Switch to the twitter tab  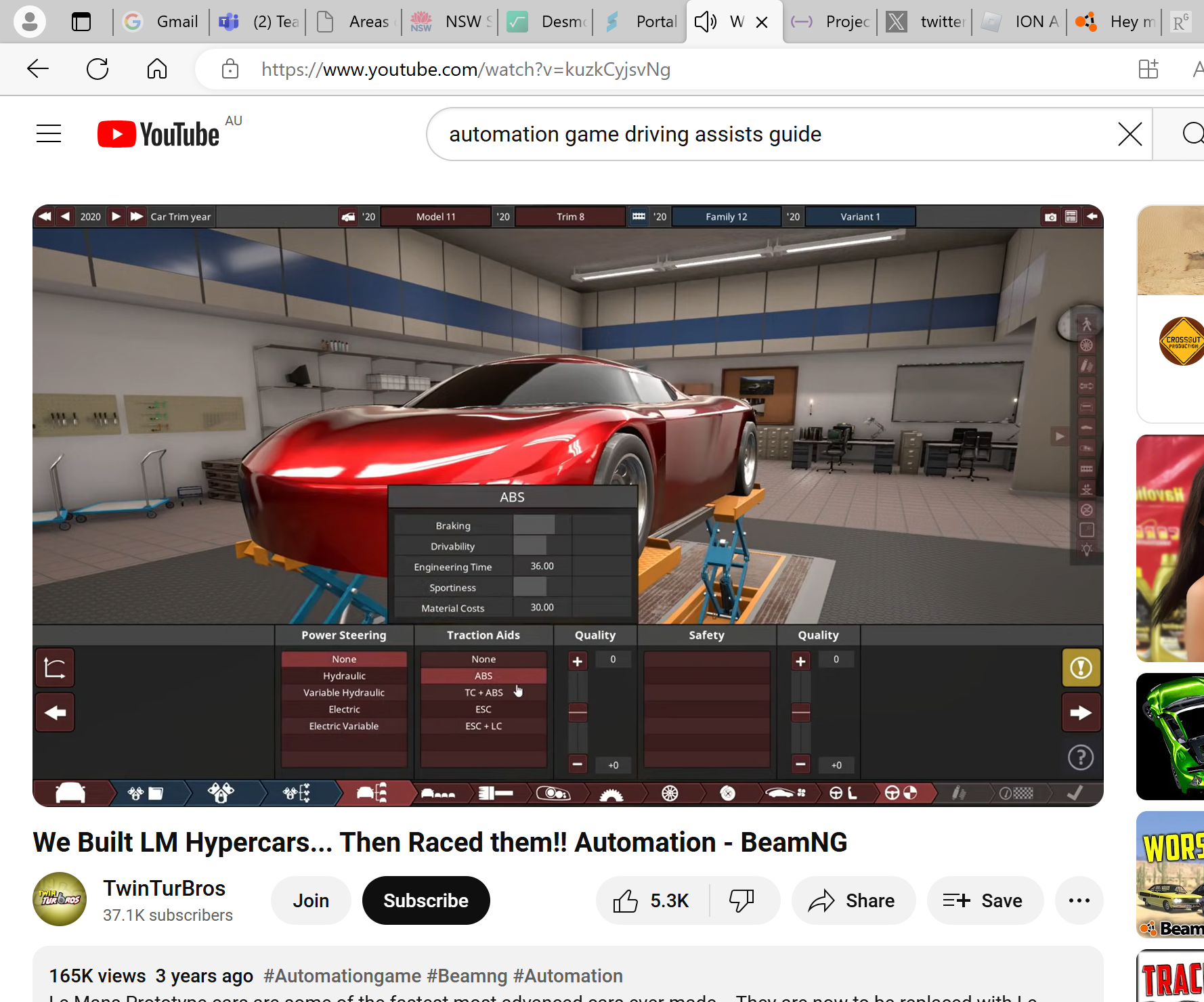(x=926, y=22)
